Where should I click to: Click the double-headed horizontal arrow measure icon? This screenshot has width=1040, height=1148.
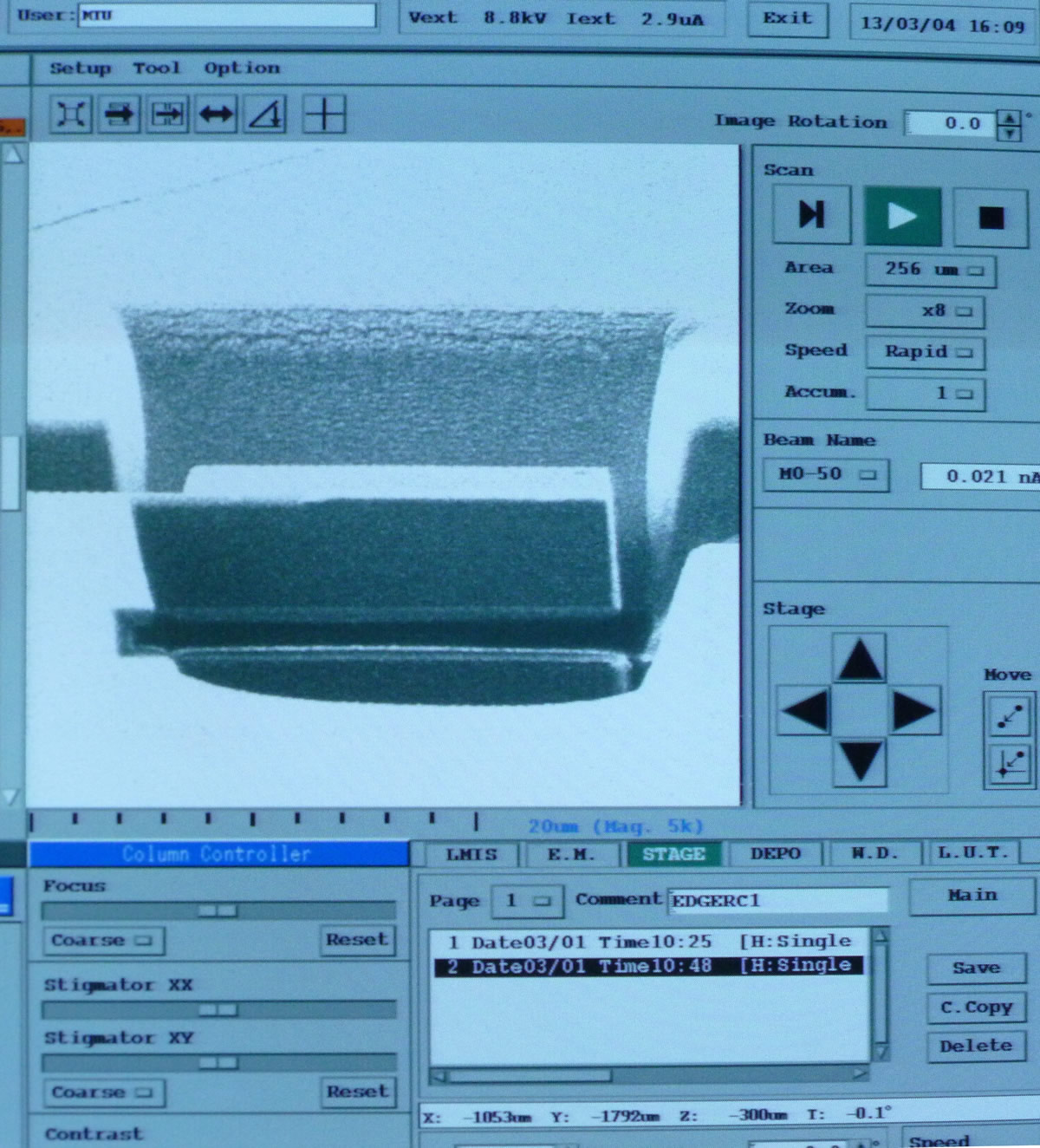[x=216, y=114]
